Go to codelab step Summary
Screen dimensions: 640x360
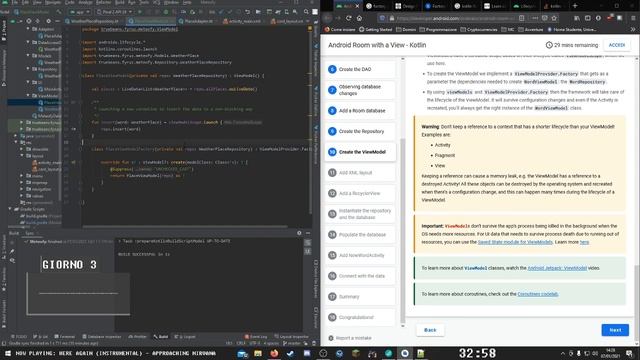(360, 297)
